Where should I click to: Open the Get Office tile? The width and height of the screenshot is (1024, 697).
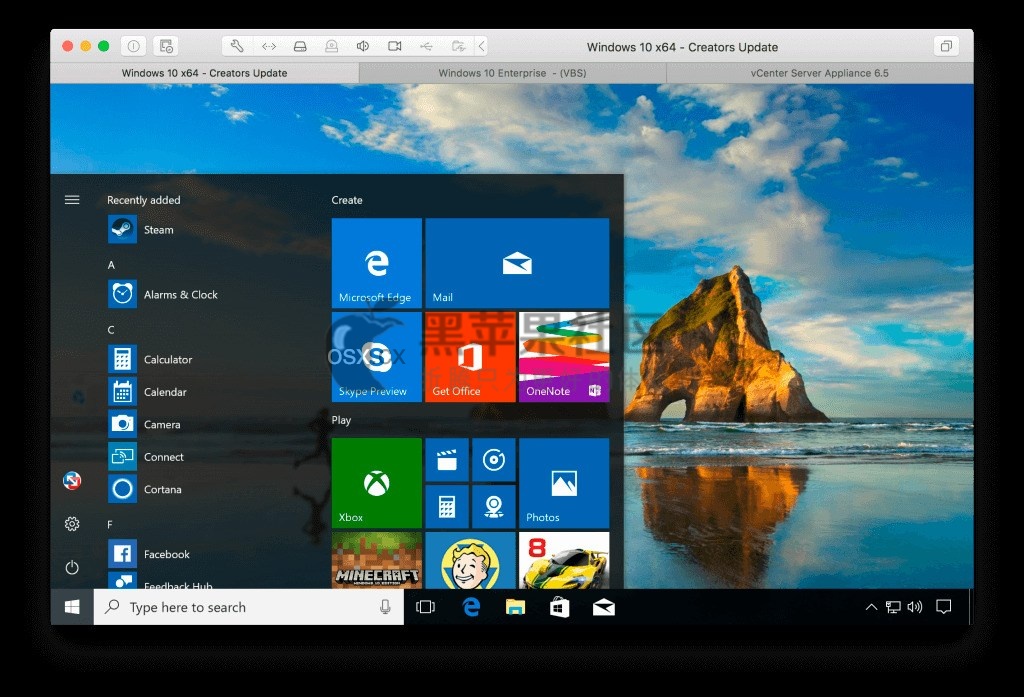[x=470, y=357]
